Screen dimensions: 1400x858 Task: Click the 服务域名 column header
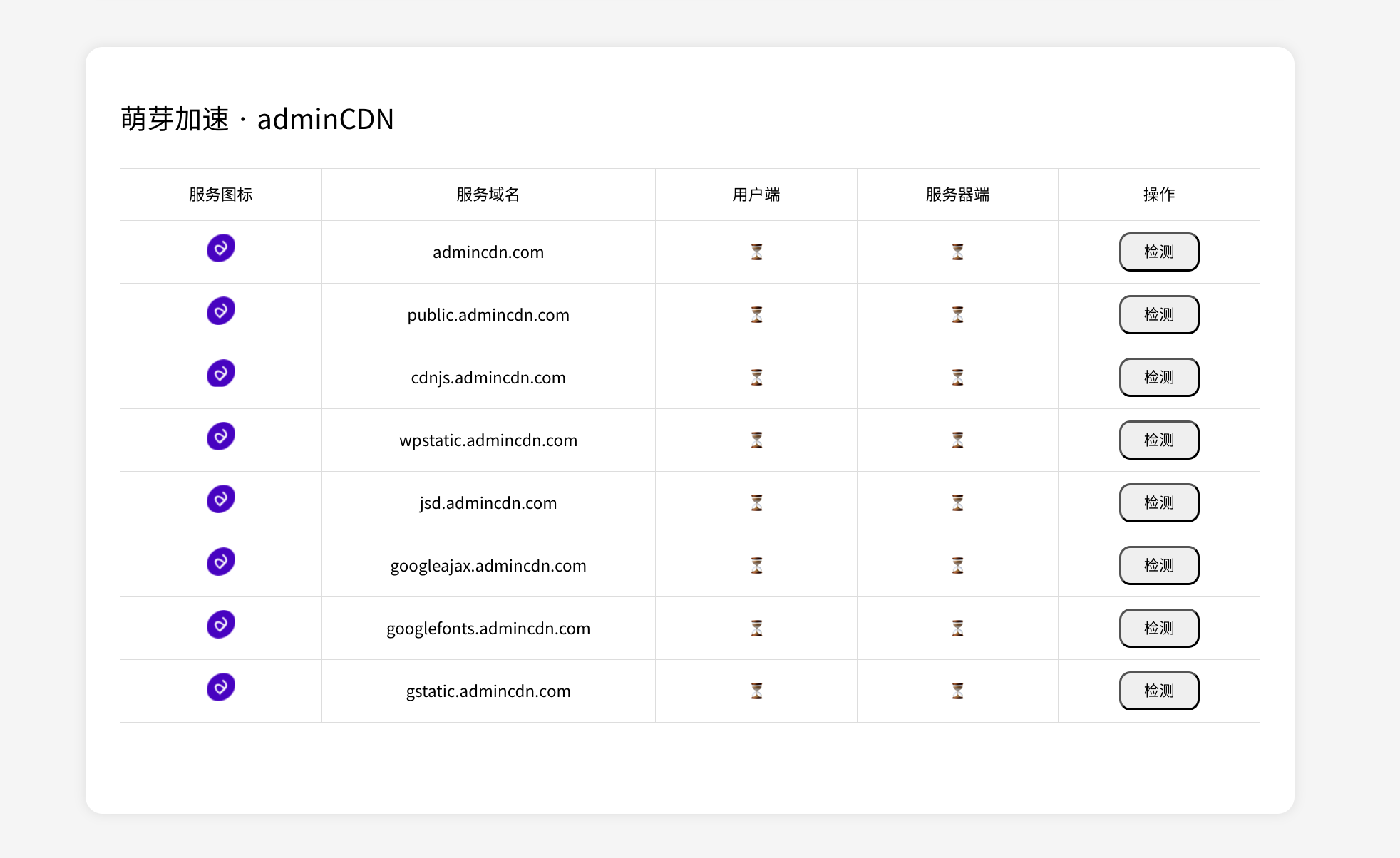click(488, 195)
